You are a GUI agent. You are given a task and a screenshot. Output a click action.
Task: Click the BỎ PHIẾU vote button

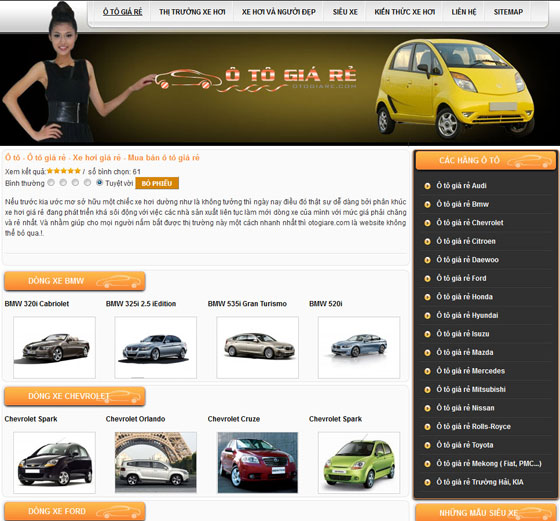click(x=157, y=183)
